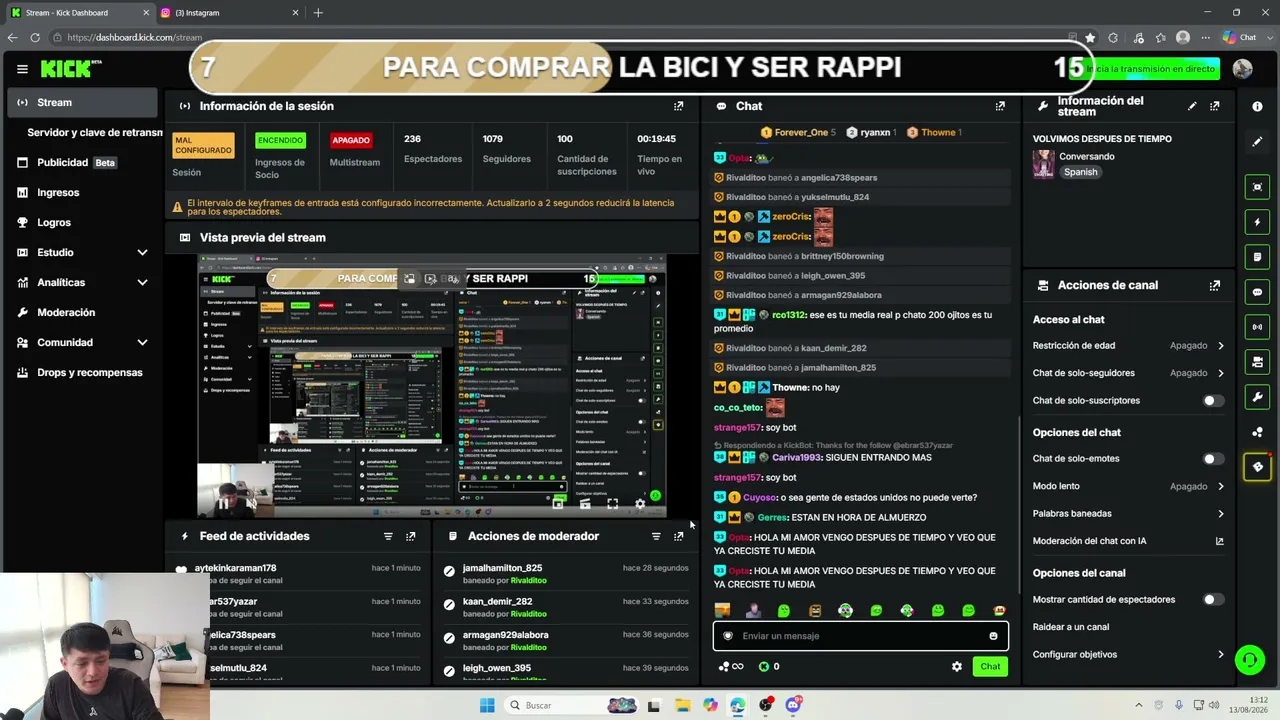Image resolution: width=1280 pixels, height=720 pixels.
Task: Click the Spanish language tag
Action: point(1080,172)
